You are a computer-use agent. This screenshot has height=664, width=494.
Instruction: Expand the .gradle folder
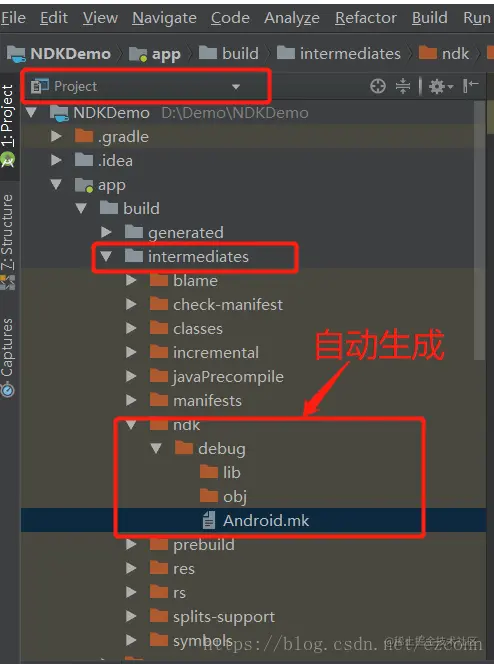[x=56, y=136]
